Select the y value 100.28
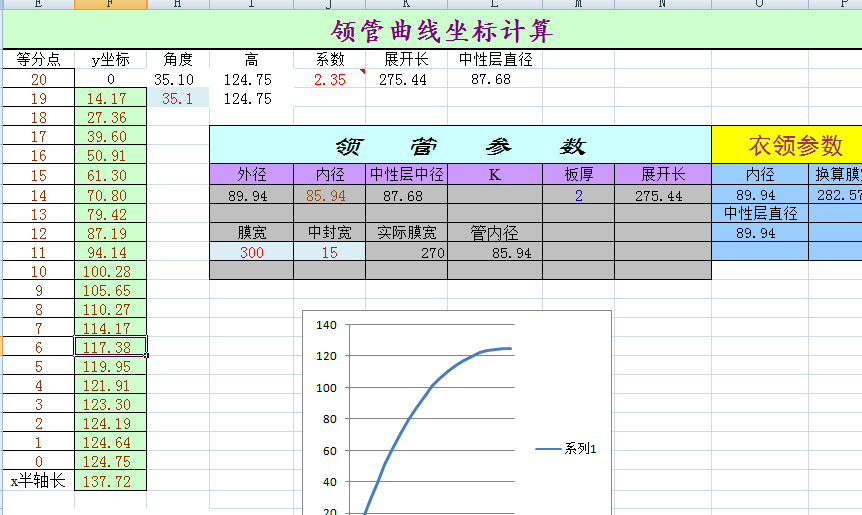Image resolution: width=862 pixels, height=515 pixels. (x=110, y=271)
